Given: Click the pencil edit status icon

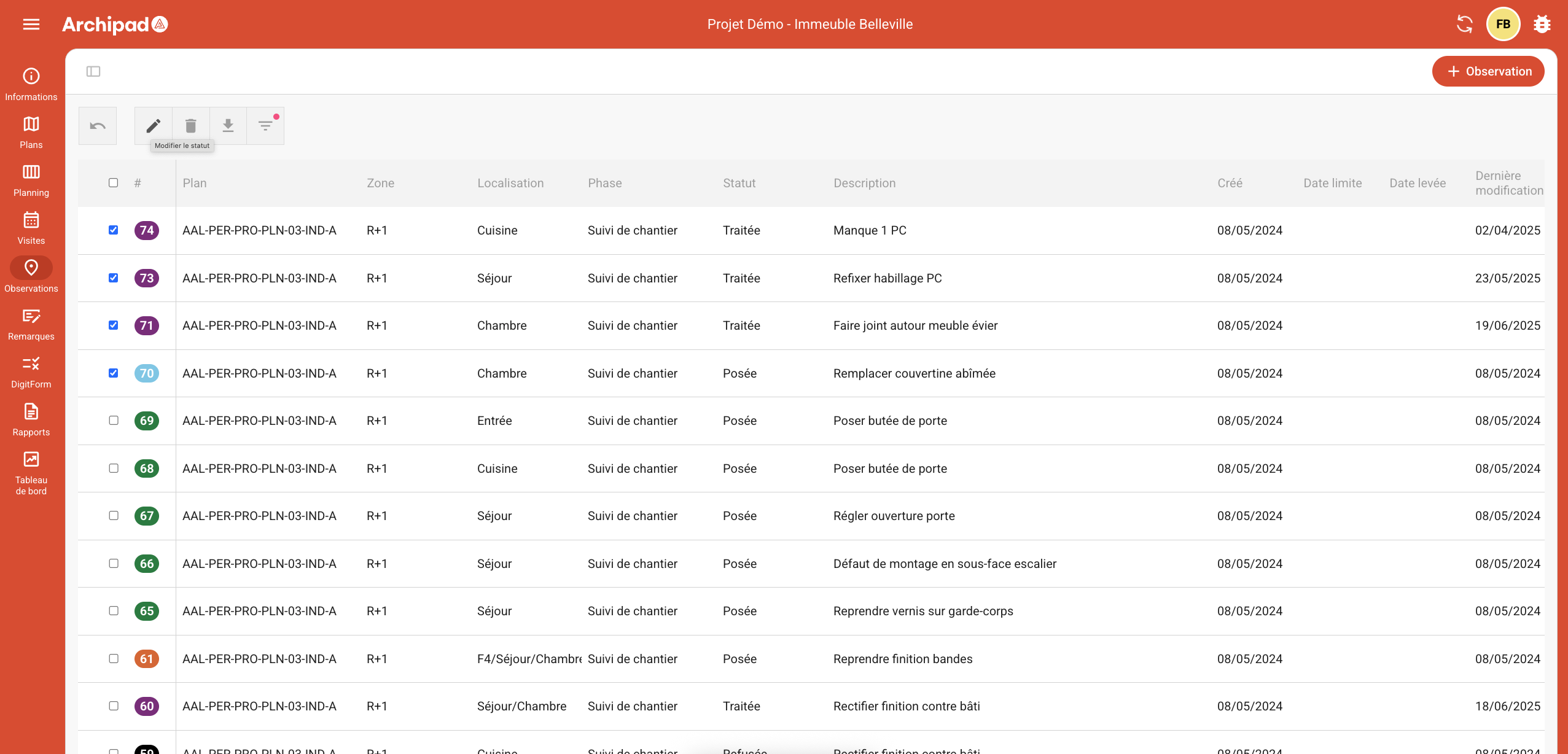Looking at the screenshot, I should [x=154, y=126].
